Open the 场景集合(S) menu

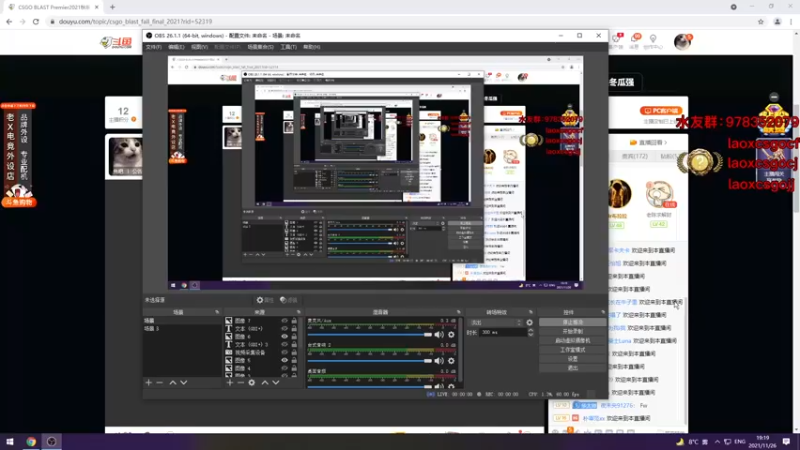point(260,47)
